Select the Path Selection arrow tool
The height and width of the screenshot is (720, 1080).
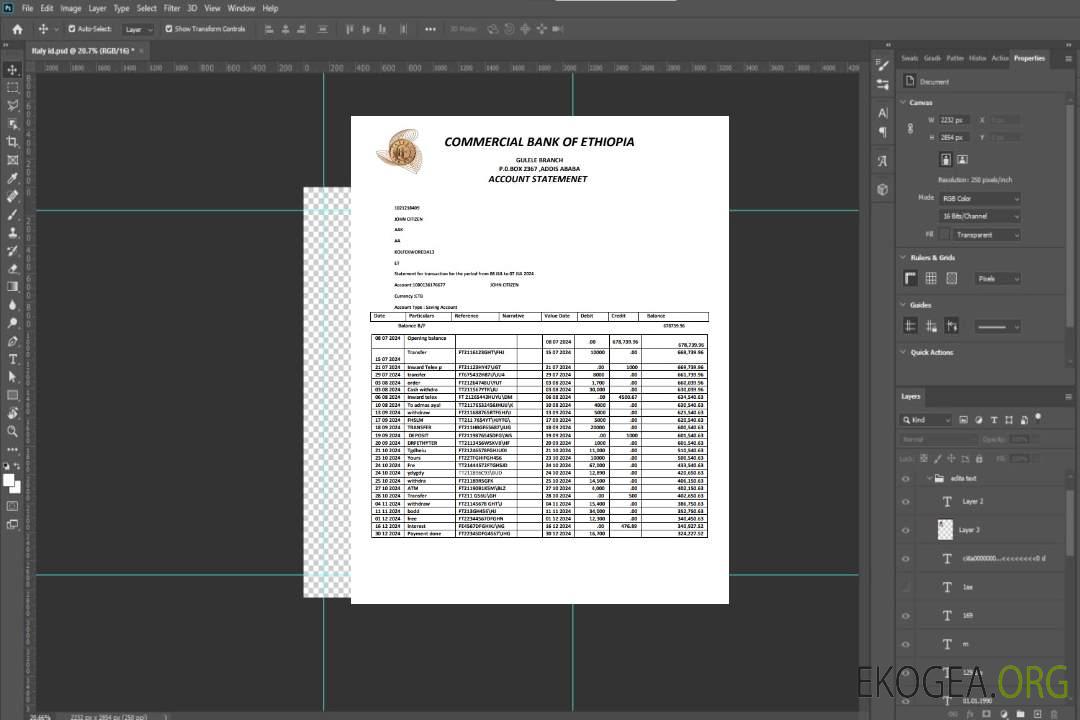12,377
